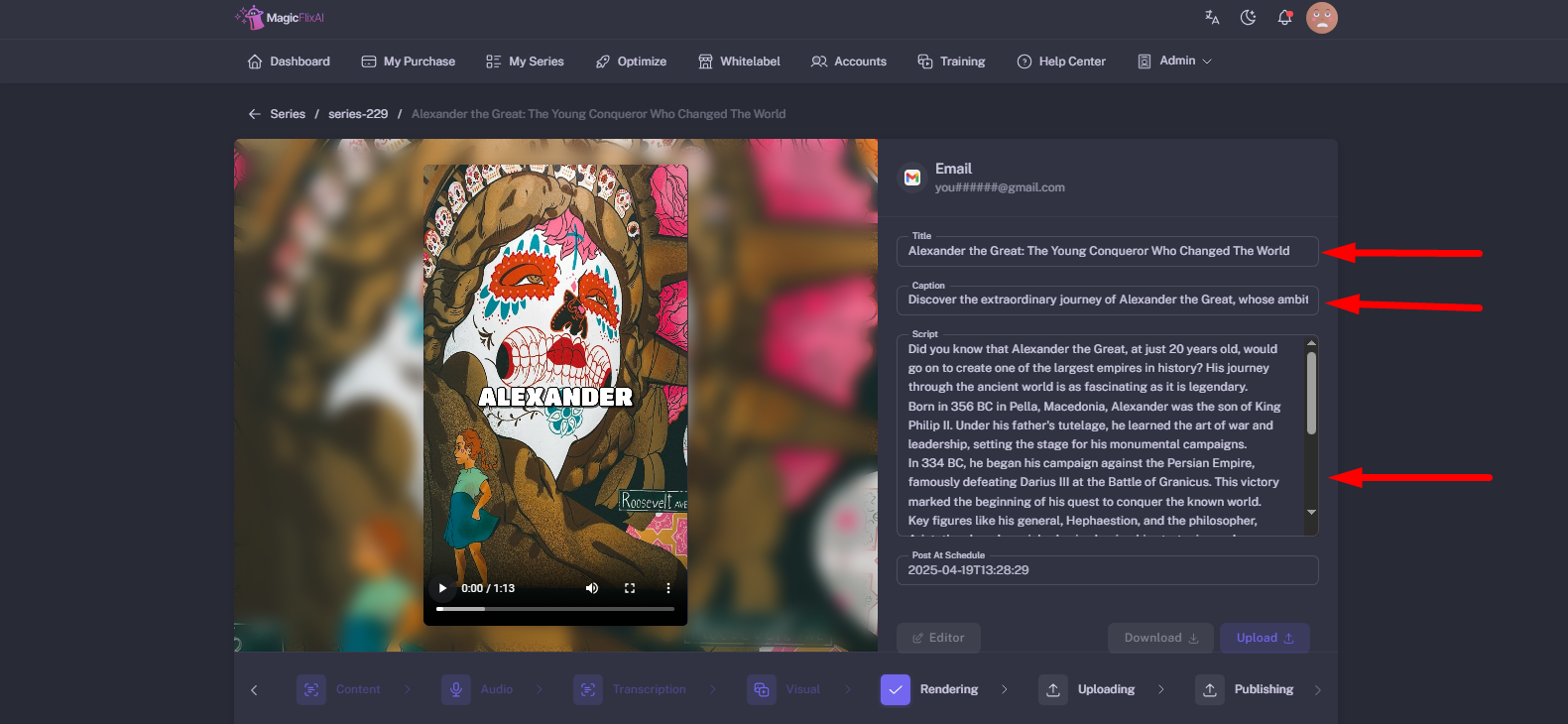This screenshot has width=1568, height=724.
Task: Open the user profile avatar
Action: click(1321, 18)
